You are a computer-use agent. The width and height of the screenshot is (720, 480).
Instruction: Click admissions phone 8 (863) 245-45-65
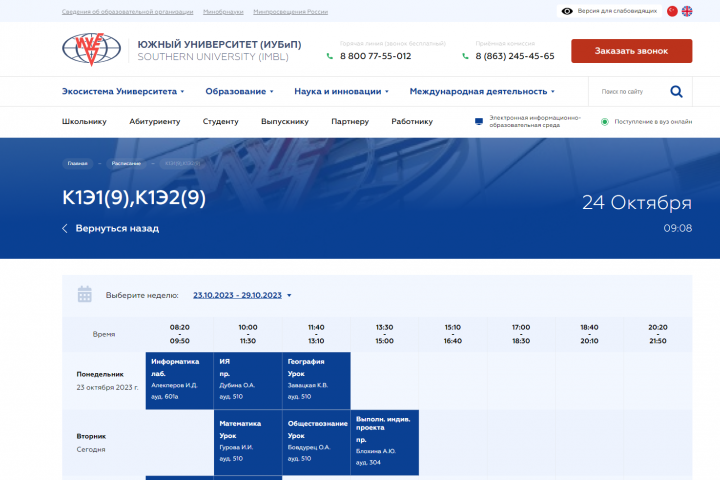click(515, 56)
